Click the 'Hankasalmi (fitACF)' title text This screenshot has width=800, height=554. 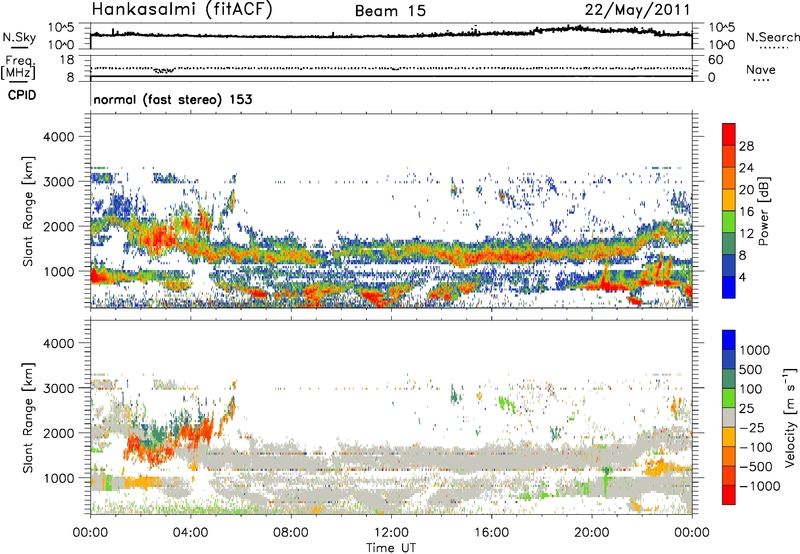(182, 10)
